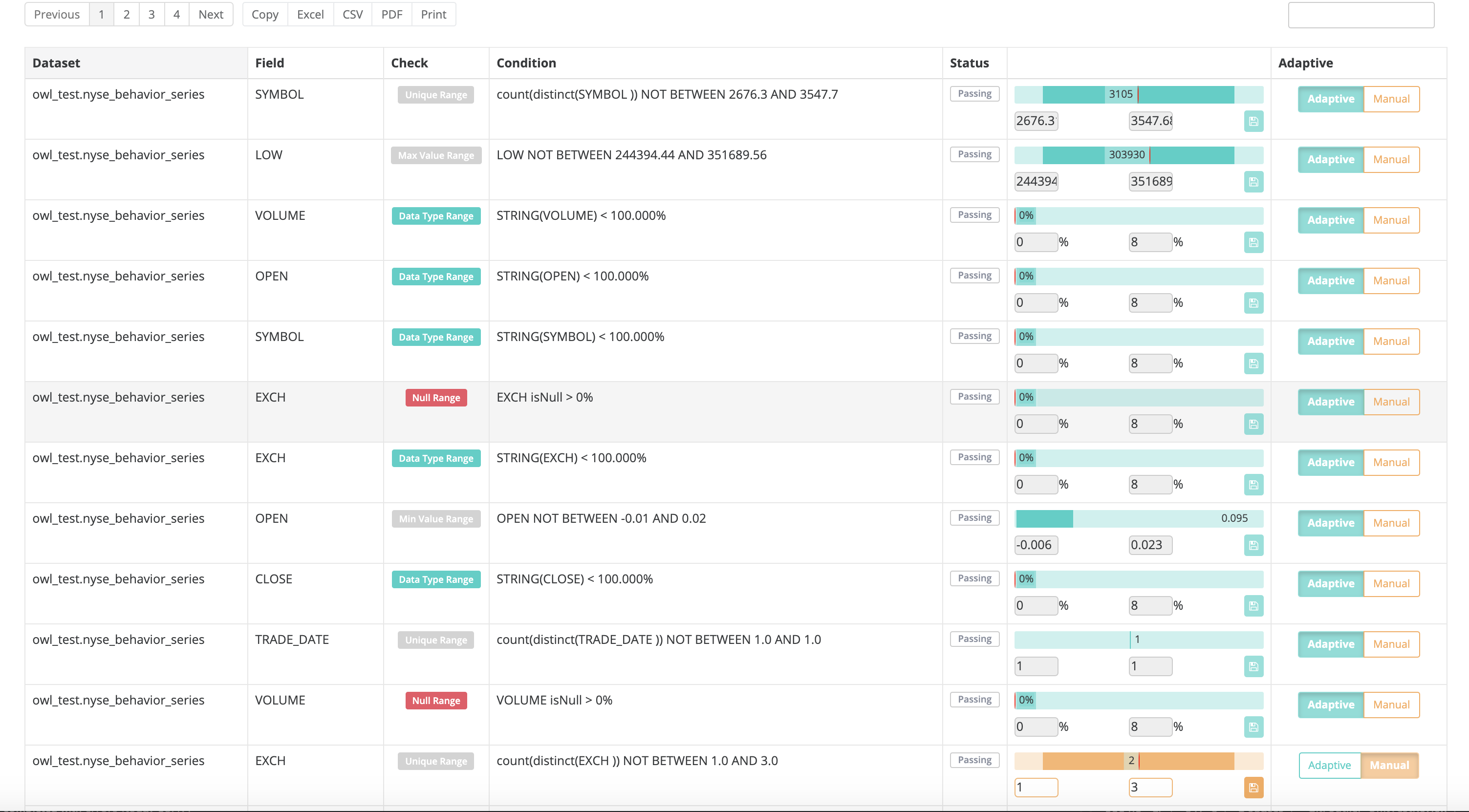Click orange save icon for EXCH Unique Range
This screenshot has width=1469, height=812.
(1253, 788)
